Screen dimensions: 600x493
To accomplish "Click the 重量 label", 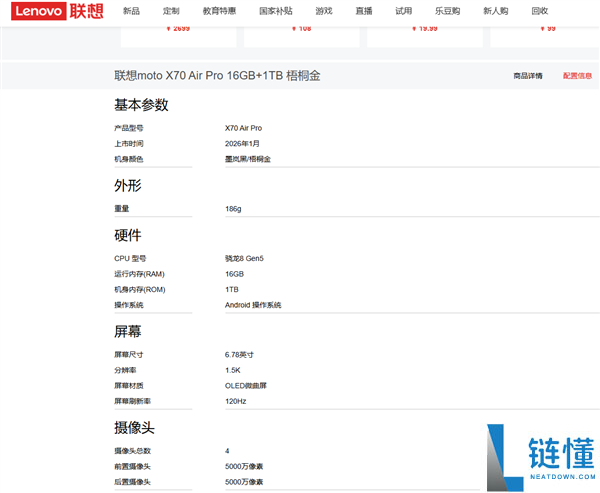I will [x=122, y=209].
